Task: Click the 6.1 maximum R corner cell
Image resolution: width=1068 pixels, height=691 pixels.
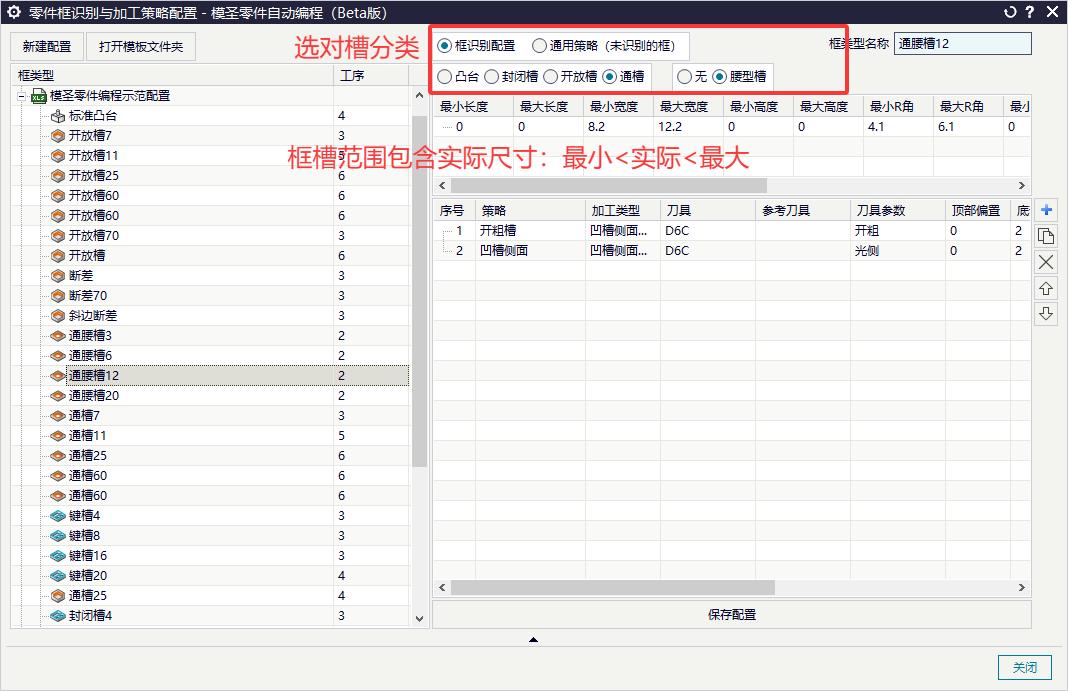Action: (968, 127)
